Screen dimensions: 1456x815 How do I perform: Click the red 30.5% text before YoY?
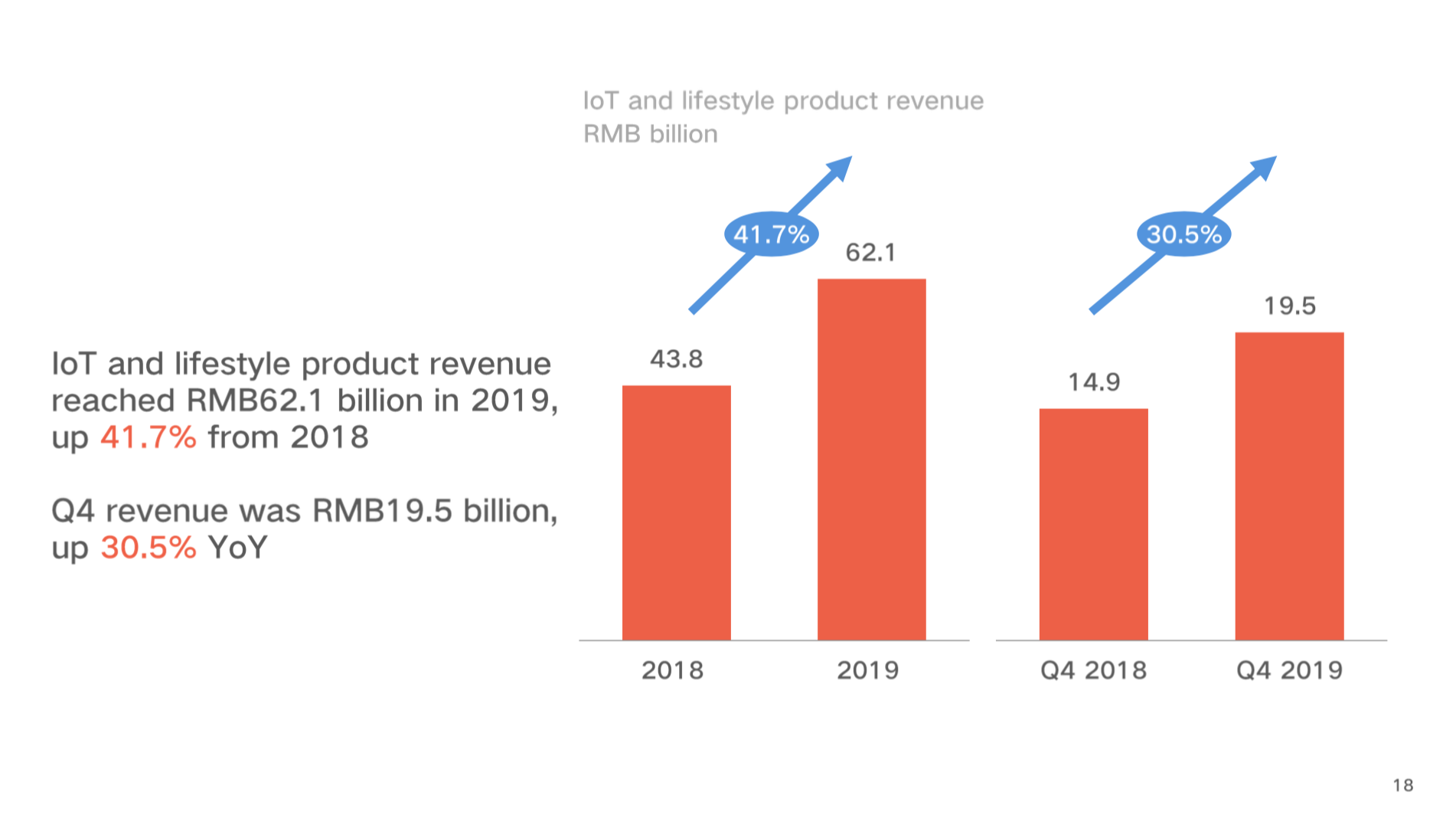coord(148,548)
